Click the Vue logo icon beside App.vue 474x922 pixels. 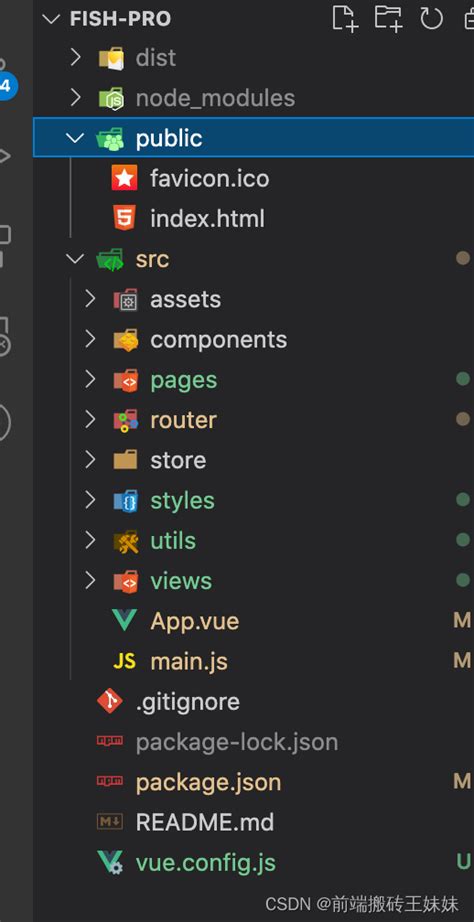coord(125,621)
